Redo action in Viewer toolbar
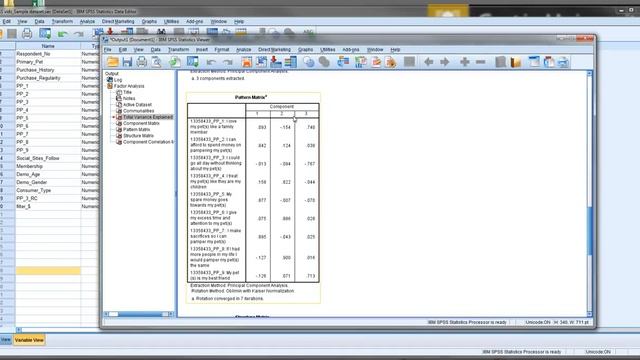 click(x=228, y=62)
